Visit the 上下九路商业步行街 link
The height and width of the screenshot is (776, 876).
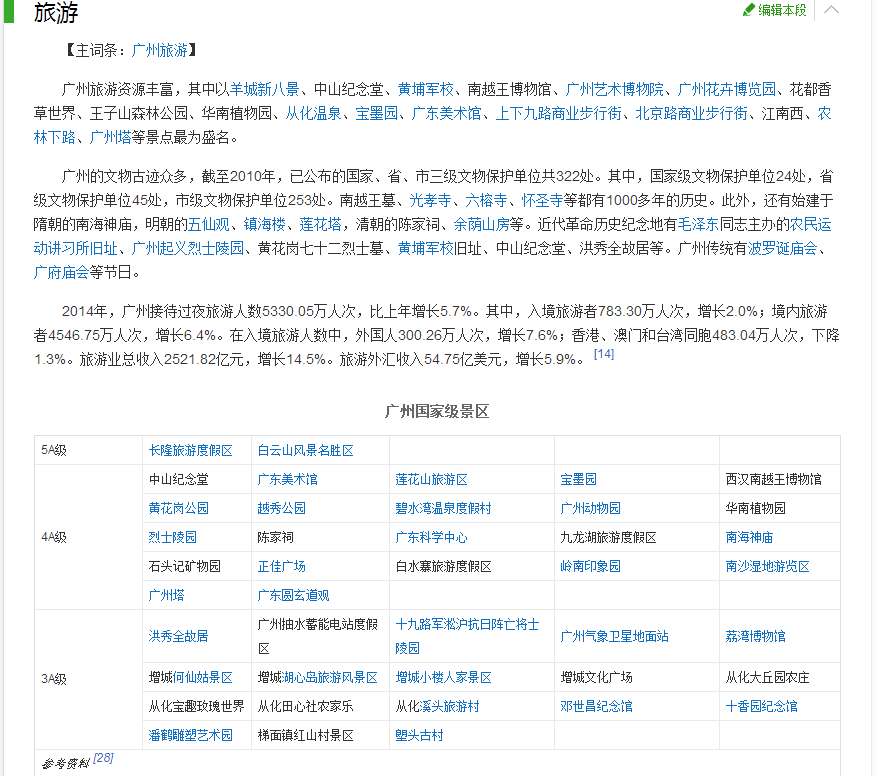pyautogui.click(x=559, y=113)
